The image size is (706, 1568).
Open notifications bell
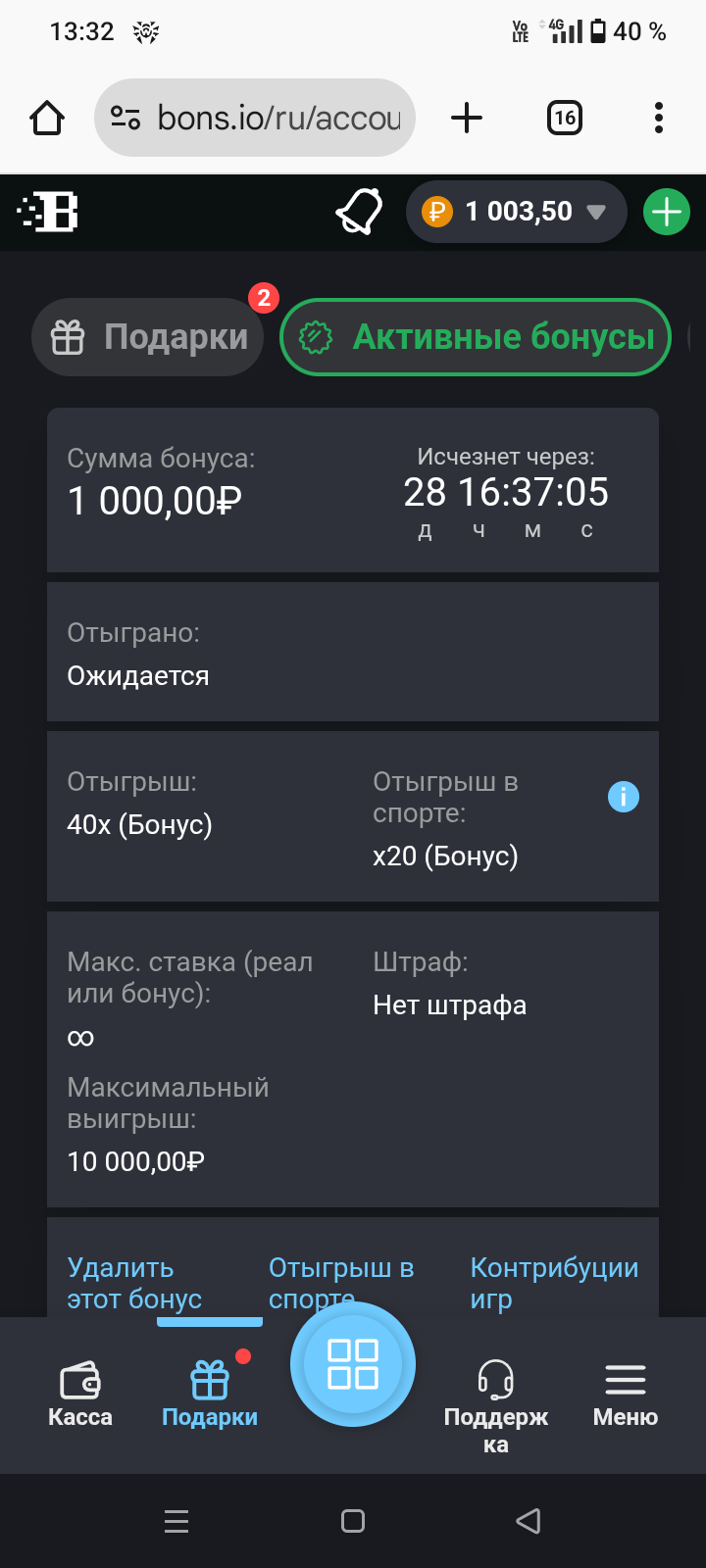tap(359, 212)
